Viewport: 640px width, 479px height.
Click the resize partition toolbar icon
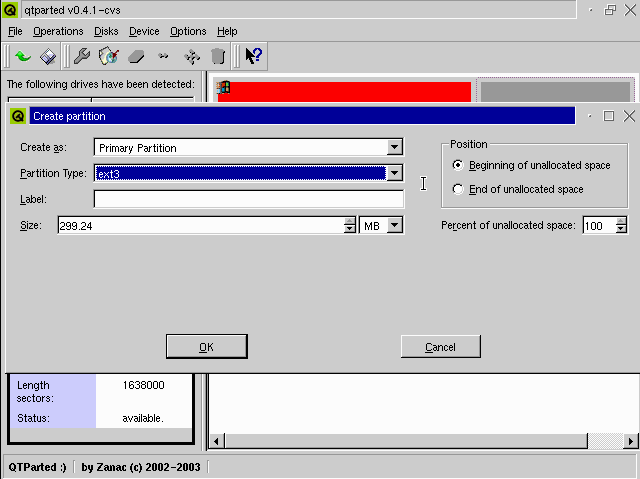[x=163, y=56]
